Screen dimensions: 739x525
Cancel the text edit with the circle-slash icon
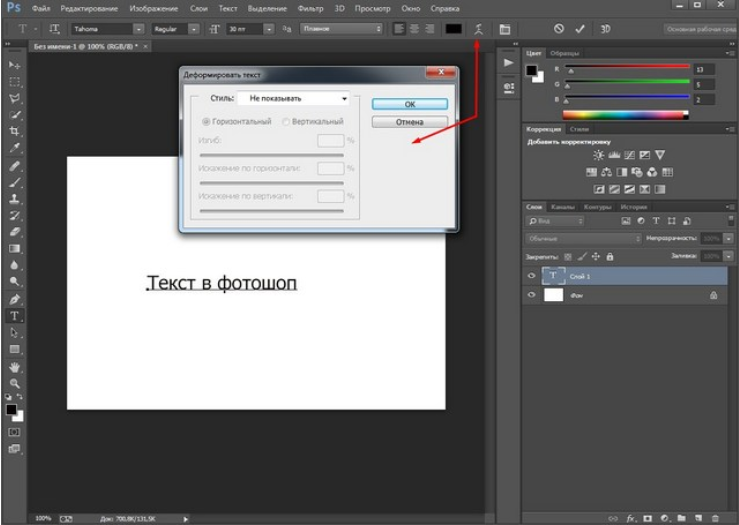point(557,29)
